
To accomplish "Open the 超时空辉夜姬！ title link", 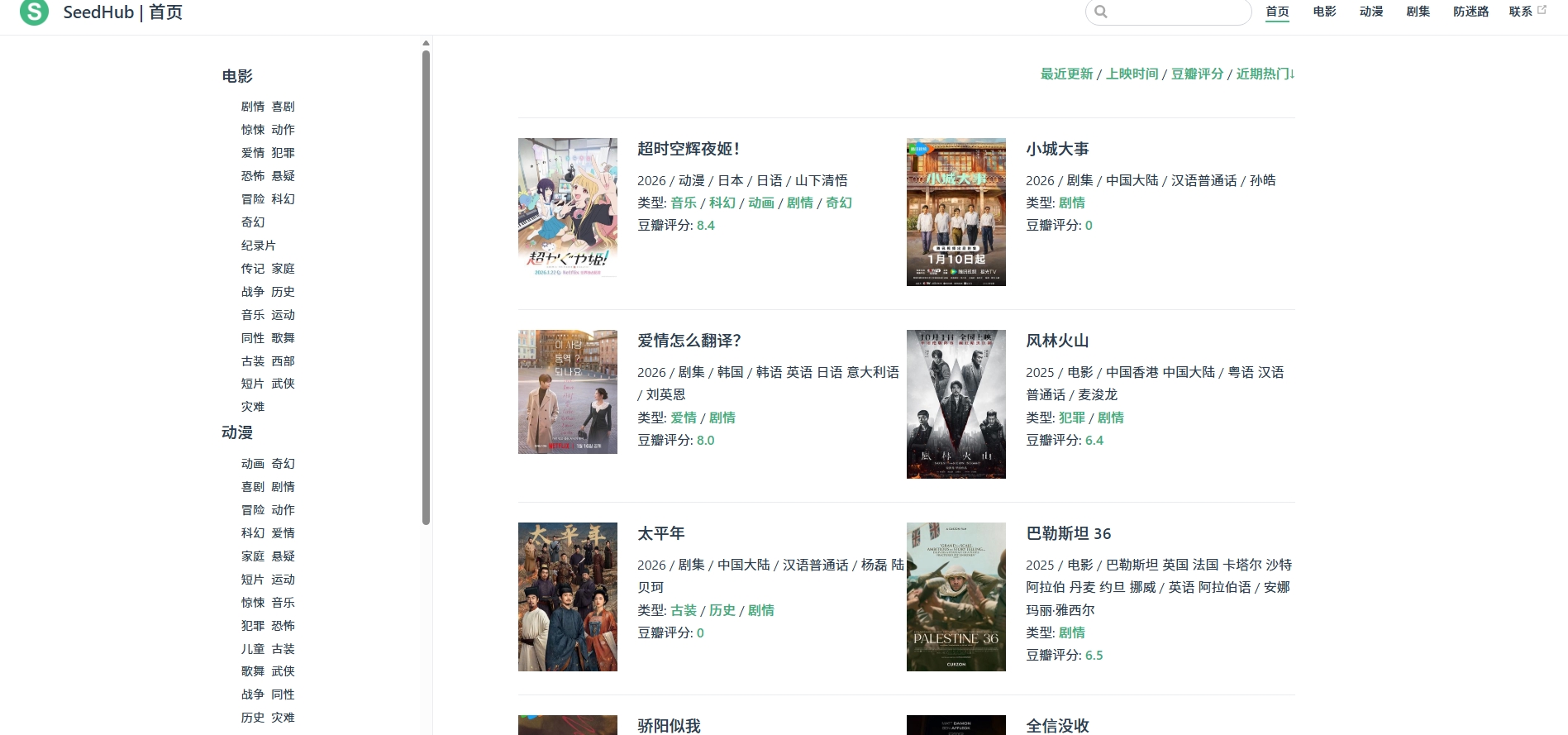I will 689,149.
